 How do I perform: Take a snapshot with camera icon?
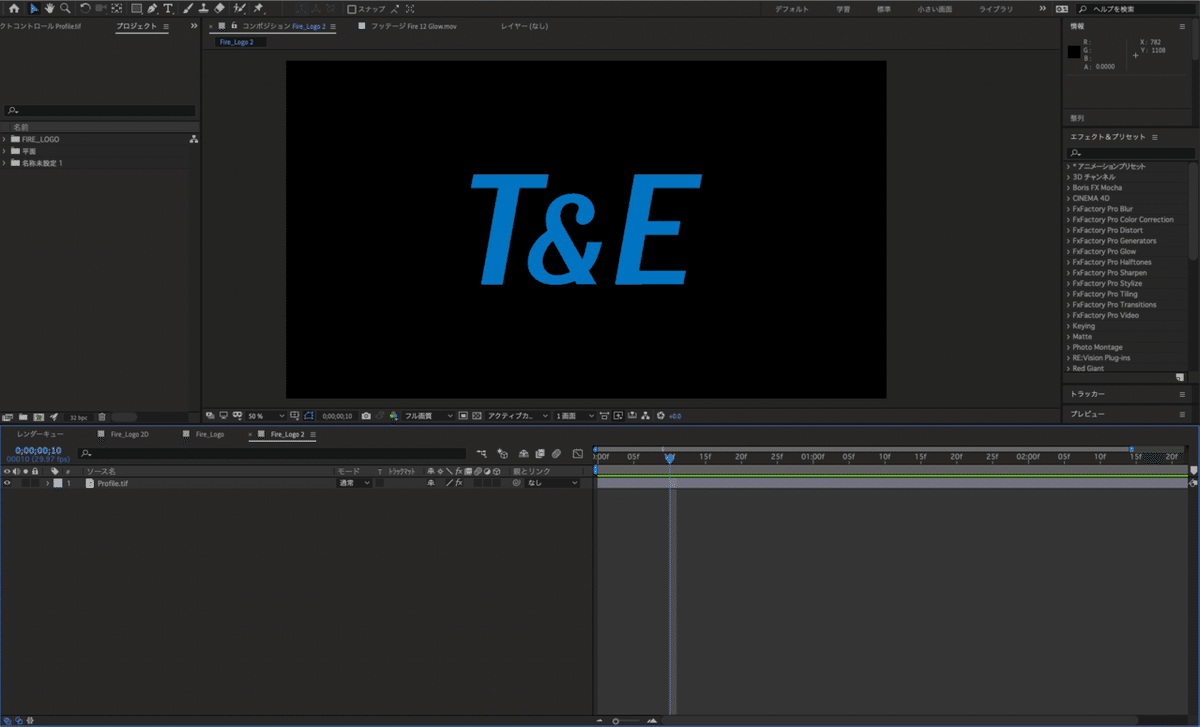pyautogui.click(x=367, y=415)
